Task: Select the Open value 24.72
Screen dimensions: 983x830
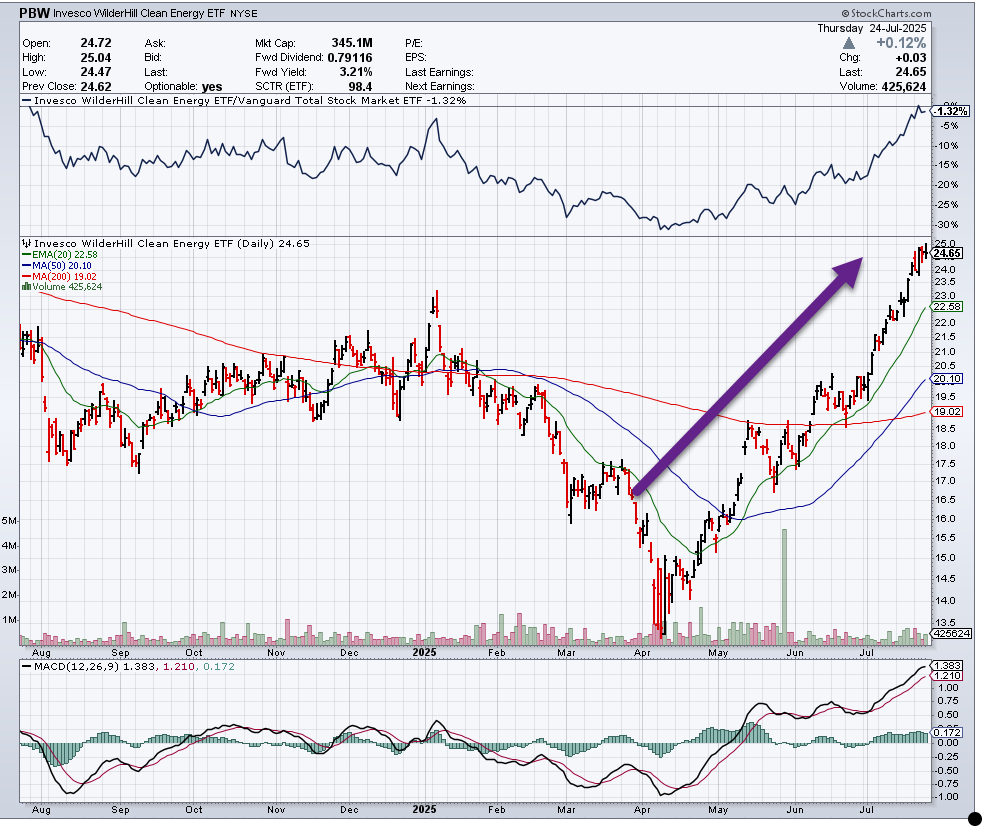Action: coord(96,43)
